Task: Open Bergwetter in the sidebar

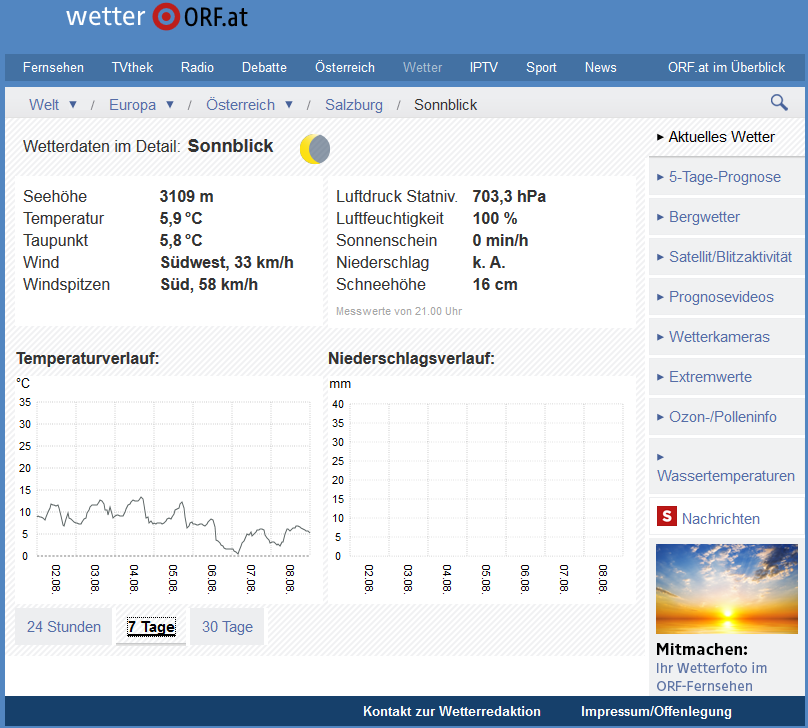Action: pos(704,217)
